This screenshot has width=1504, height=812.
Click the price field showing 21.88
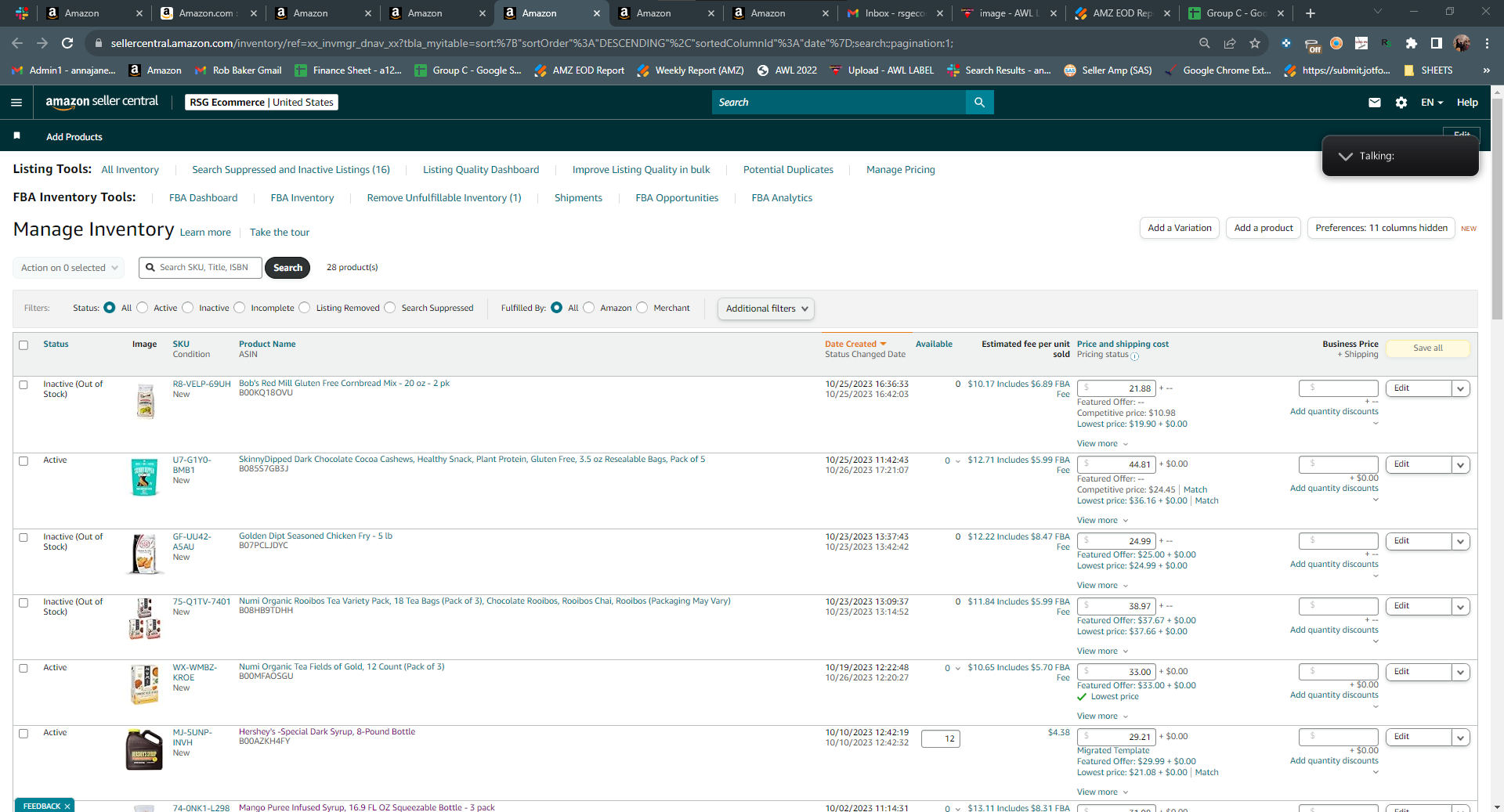pos(1116,388)
